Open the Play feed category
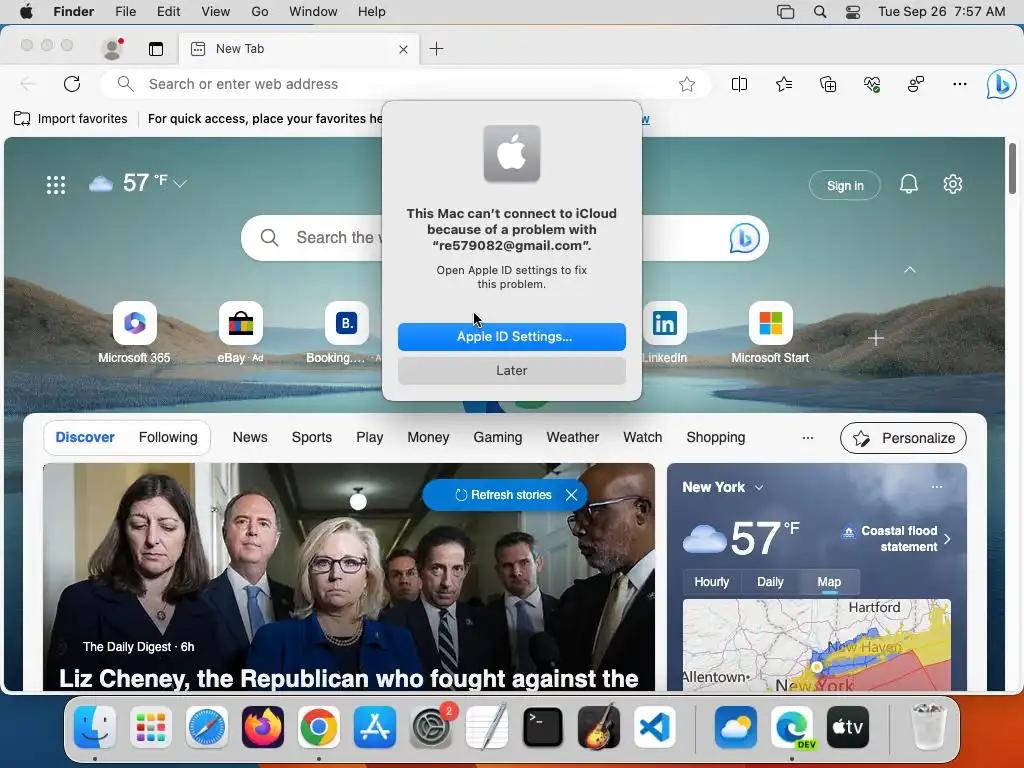The image size is (1024, 768). tap(370, 438)
